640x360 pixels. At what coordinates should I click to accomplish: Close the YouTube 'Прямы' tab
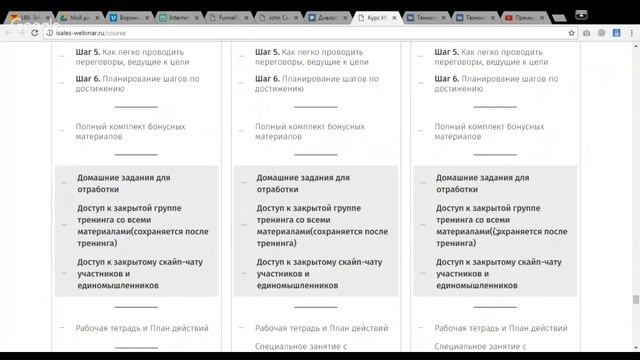[542, 18]
